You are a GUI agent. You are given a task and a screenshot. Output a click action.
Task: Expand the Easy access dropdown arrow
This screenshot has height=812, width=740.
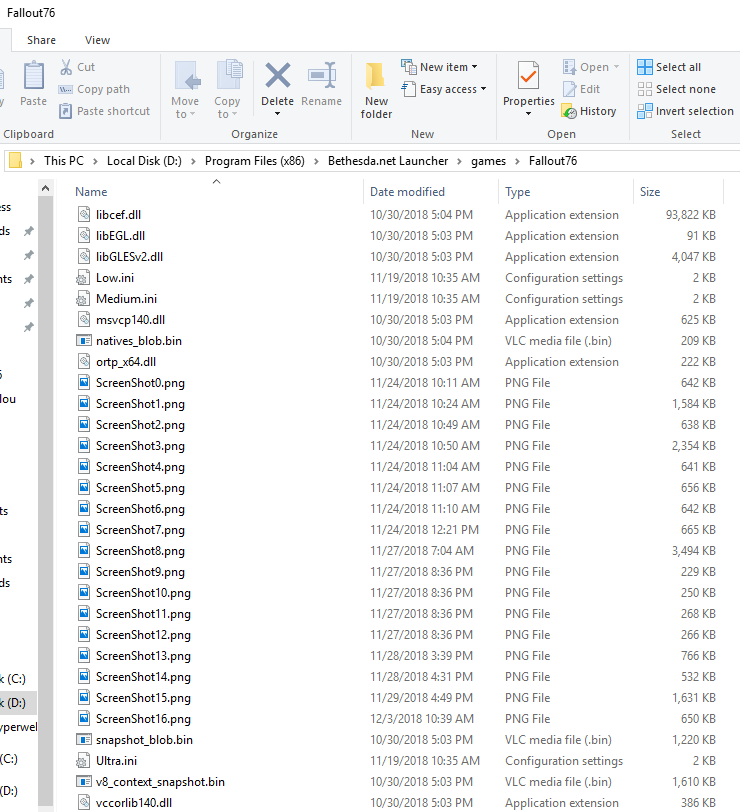point(483,89)
